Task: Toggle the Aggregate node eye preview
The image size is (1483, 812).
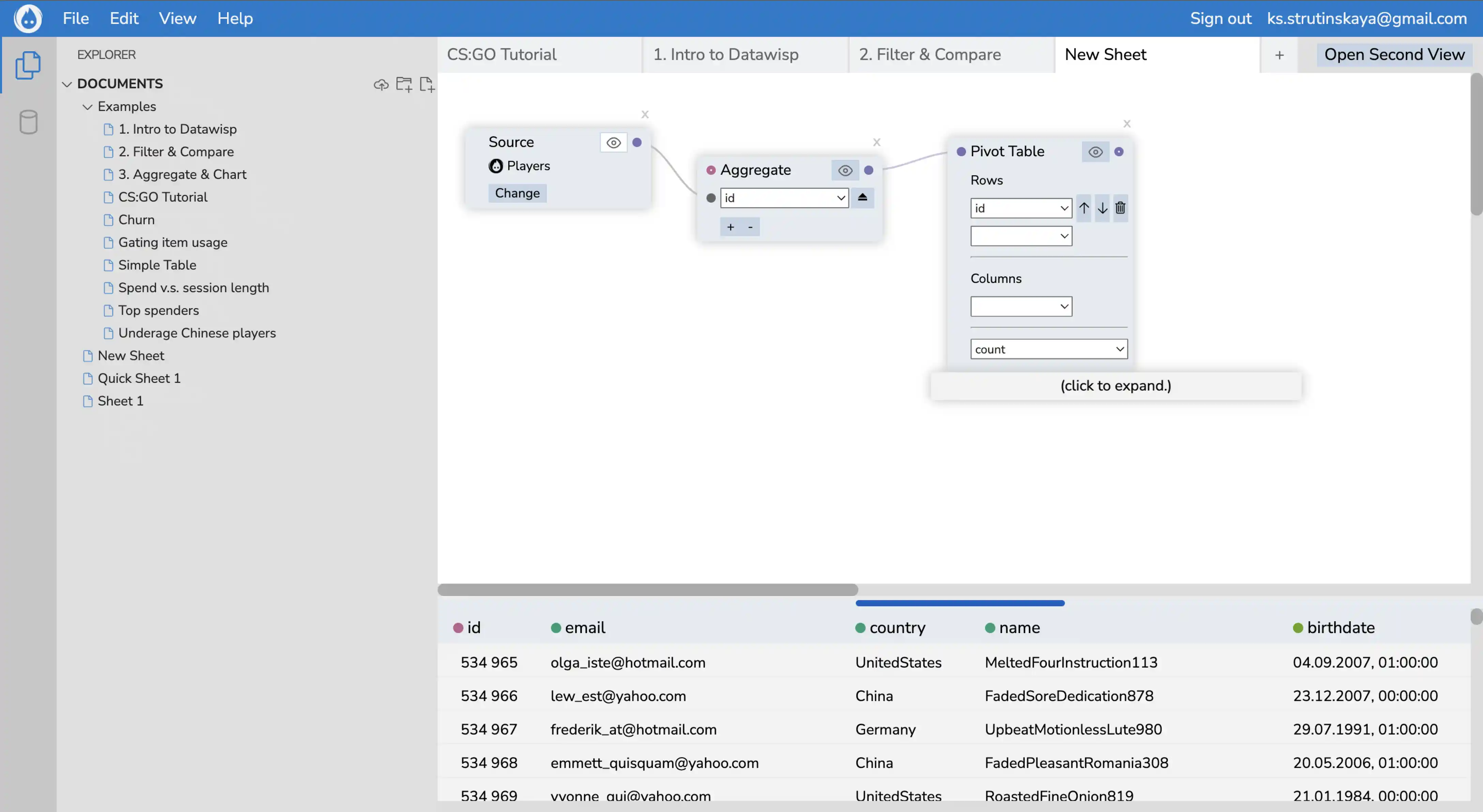Action: 844,170
